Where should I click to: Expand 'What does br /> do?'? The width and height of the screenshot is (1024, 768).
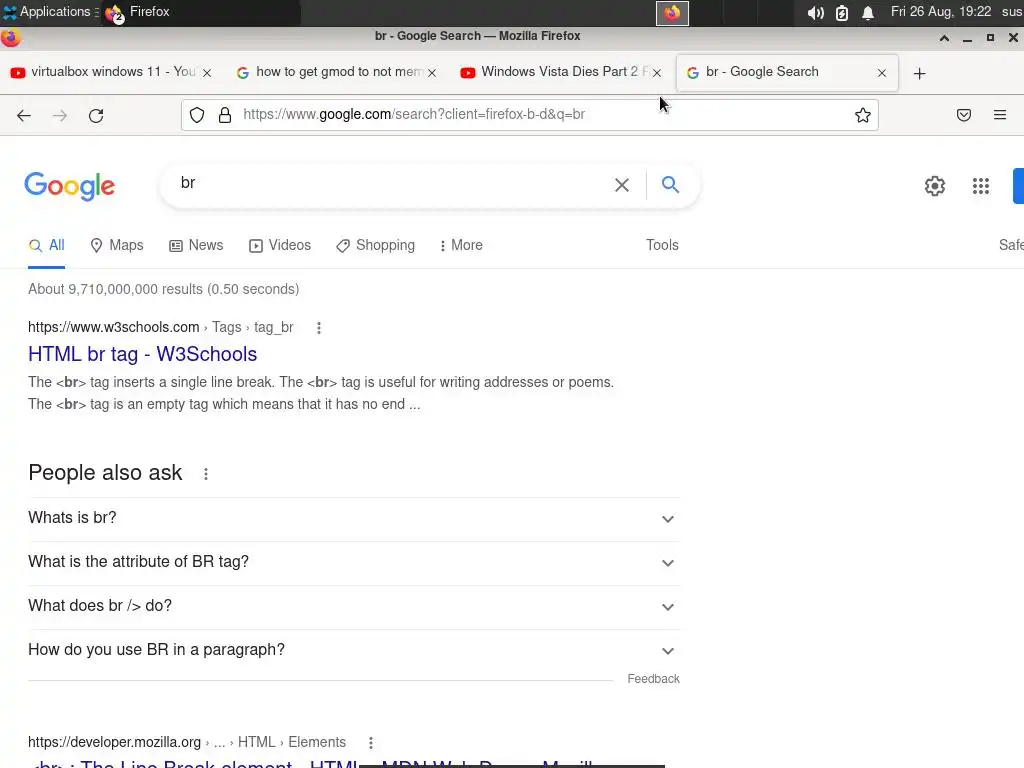[x=354, y=606]
